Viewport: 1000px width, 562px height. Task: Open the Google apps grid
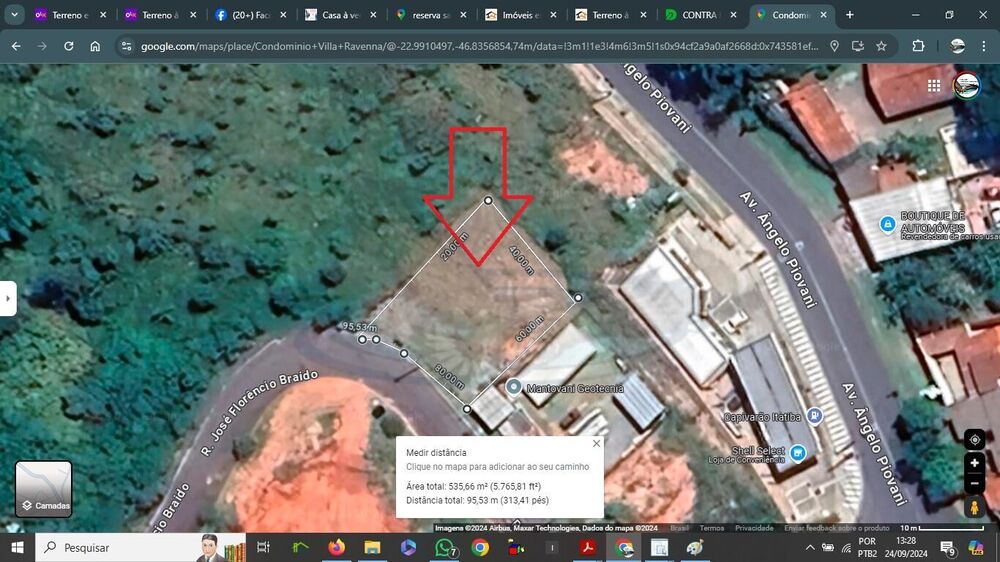click(934, 86)
